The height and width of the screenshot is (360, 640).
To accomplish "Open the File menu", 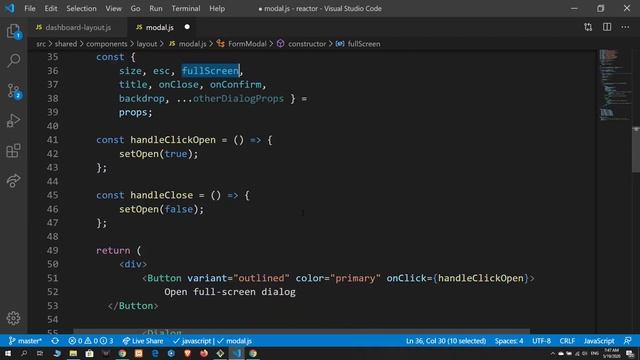I will click(30, 8).
